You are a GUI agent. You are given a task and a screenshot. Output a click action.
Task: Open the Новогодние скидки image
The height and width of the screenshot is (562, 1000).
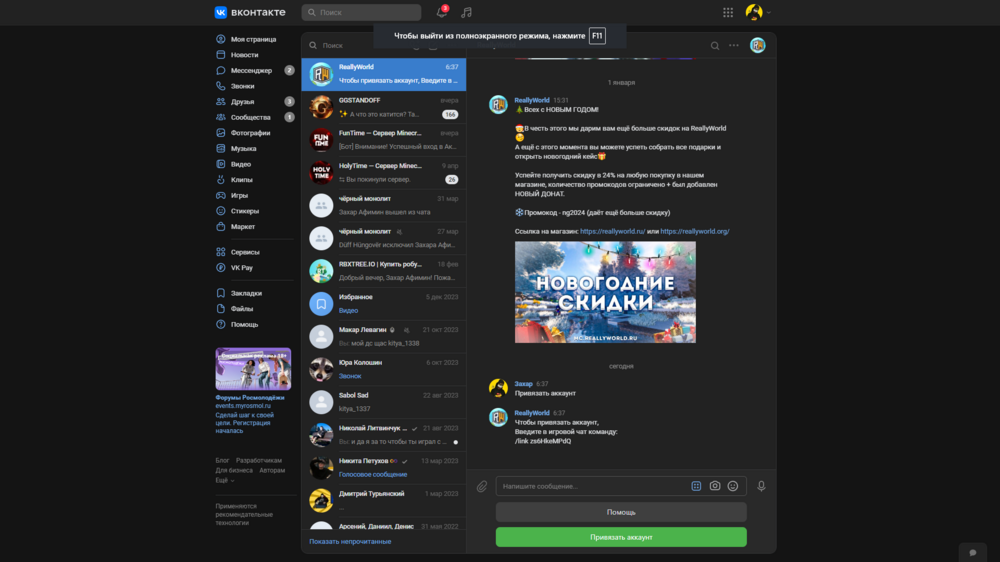[x=605, y=292]
